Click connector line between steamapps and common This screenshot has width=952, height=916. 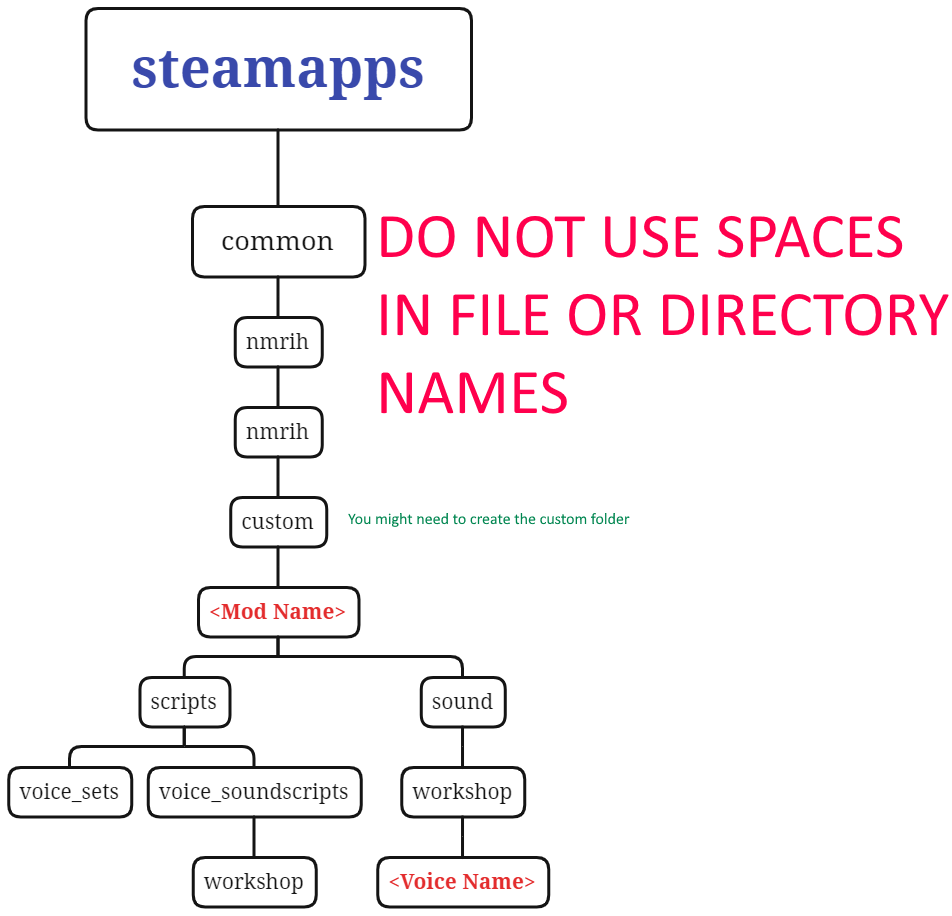278,168
